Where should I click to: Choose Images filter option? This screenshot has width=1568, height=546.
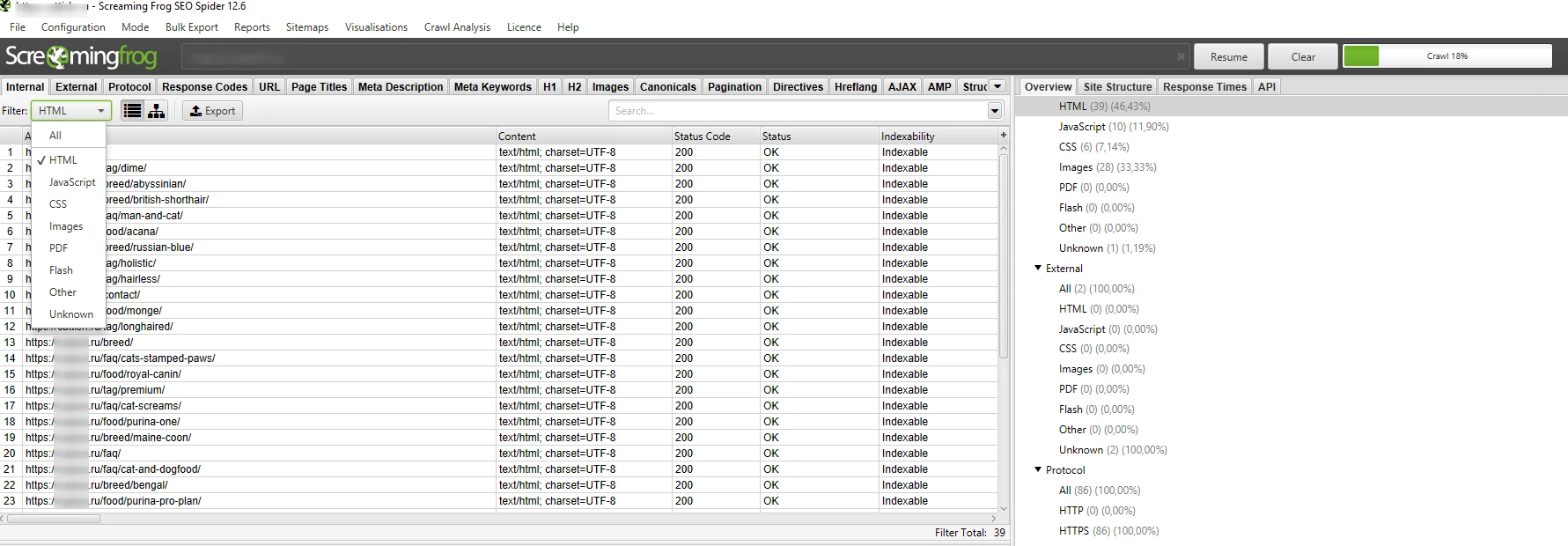coord(66,226)
